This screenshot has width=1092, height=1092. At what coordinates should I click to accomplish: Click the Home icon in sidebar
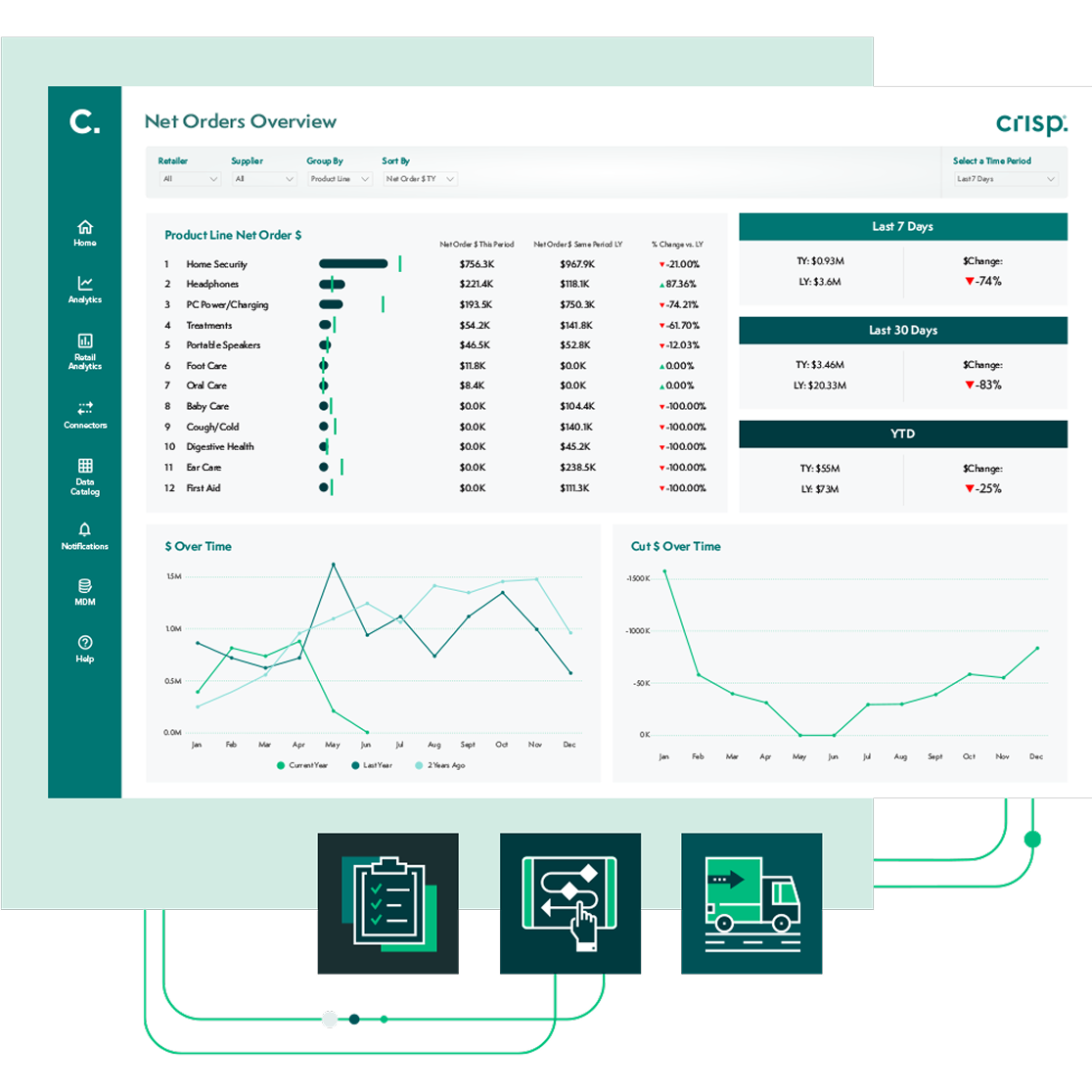(x=85, y=228)
